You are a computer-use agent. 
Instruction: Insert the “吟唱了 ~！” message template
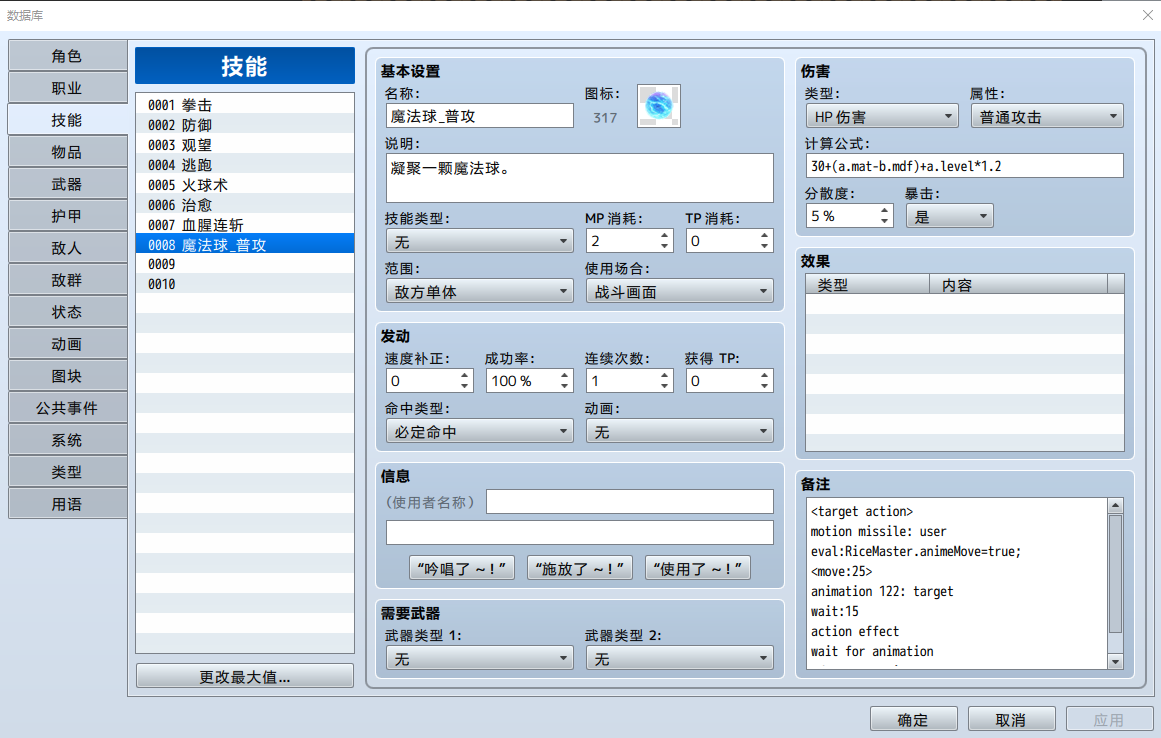(x=462, y=568)
